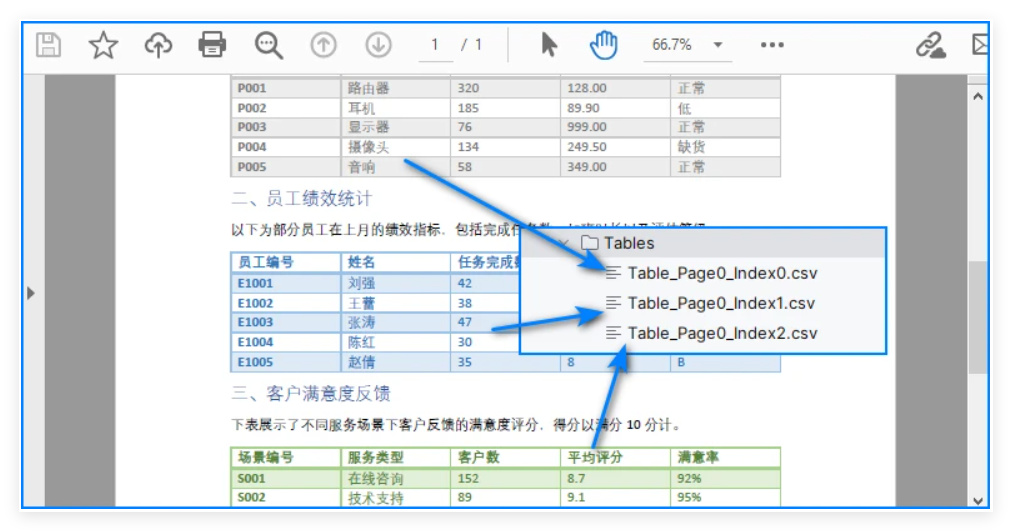Choose the arrow Selection tool
This screenshot has width=1012, height=531.
(x=548, y=45)
